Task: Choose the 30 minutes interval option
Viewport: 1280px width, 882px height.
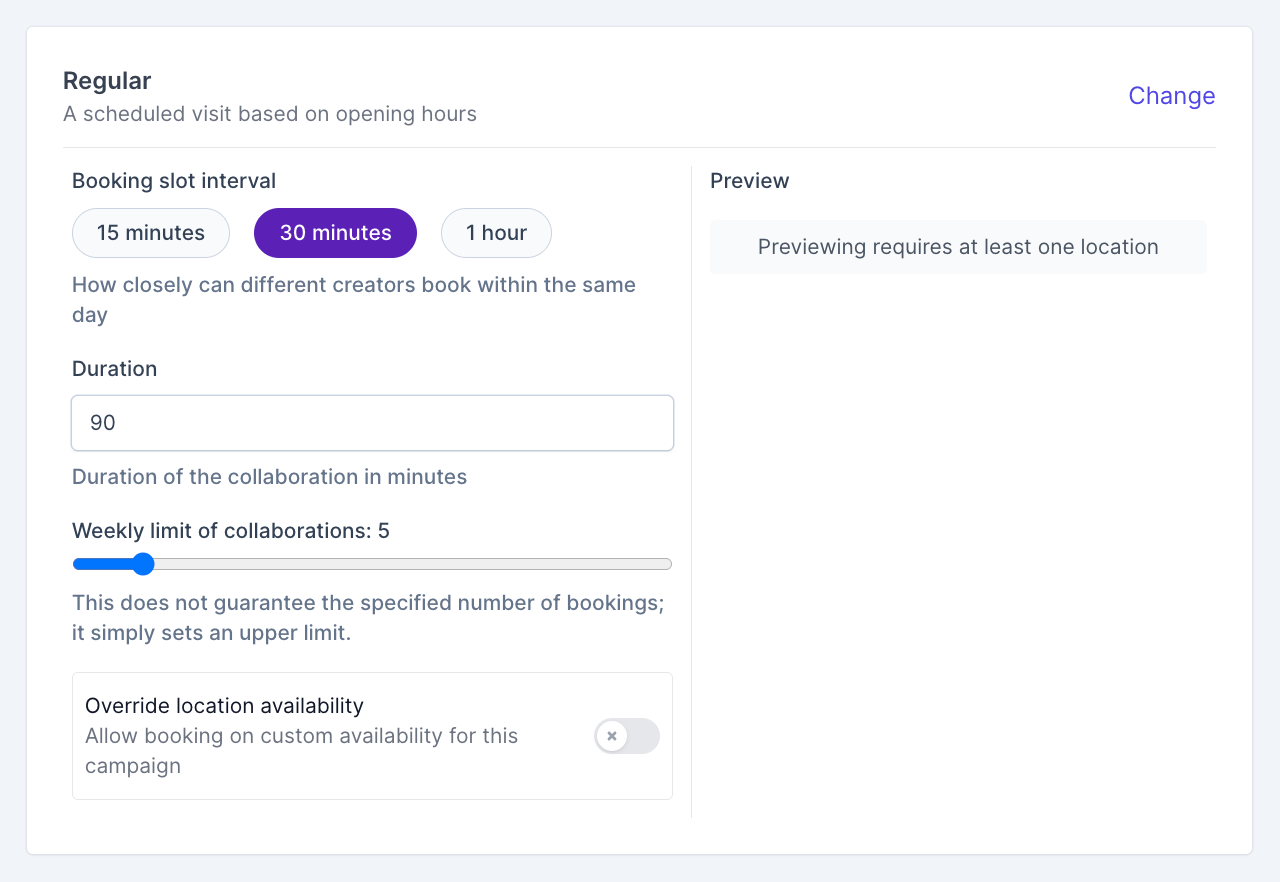Action: coord(335,233)
